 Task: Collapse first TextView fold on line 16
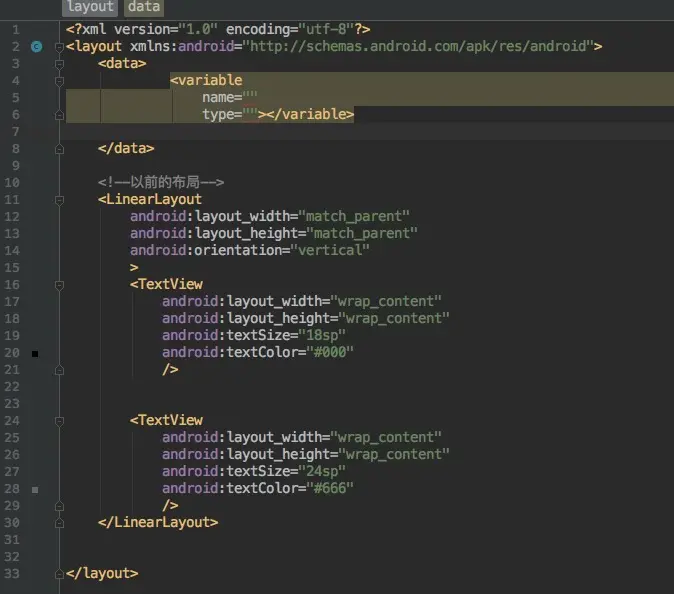click(x=60, y=285)
